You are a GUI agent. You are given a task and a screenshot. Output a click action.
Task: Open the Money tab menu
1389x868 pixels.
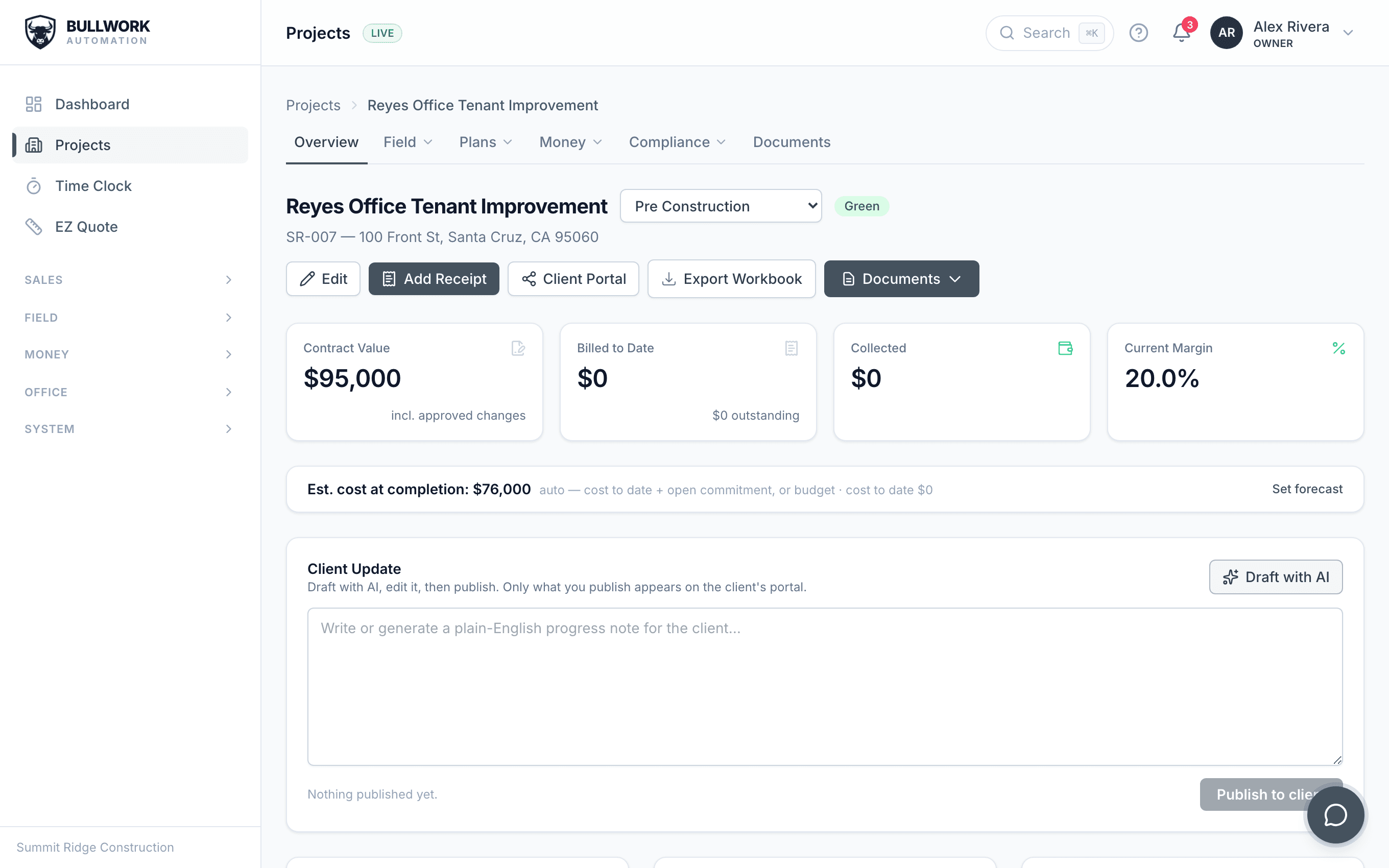(570, 142)
